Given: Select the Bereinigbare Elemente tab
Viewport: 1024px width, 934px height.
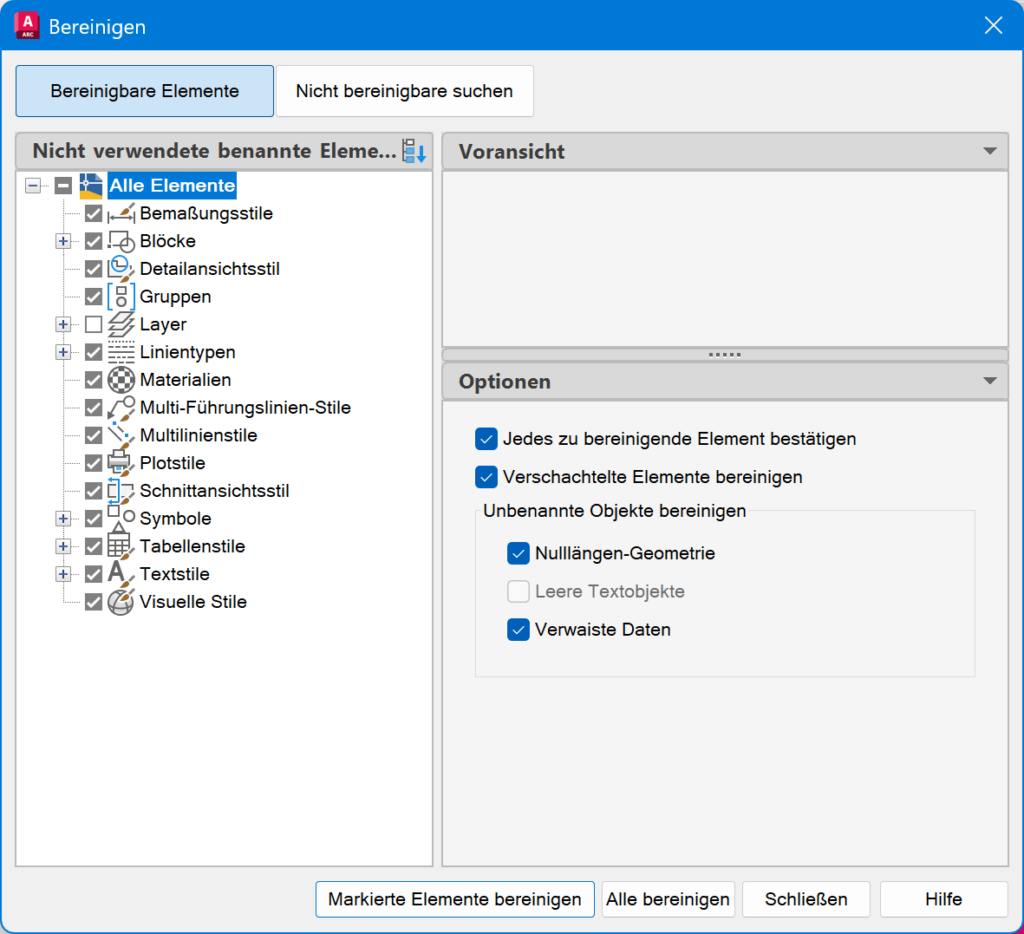Looking at the screenshot, I should click(x=145, y=91).
